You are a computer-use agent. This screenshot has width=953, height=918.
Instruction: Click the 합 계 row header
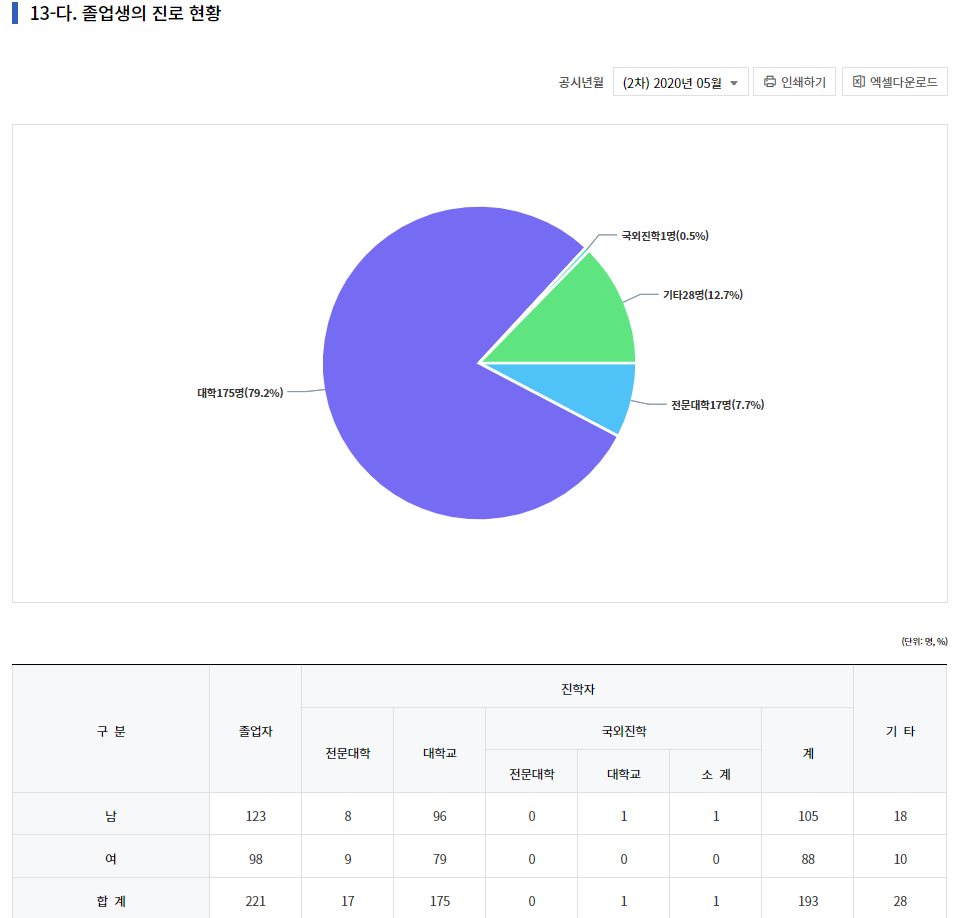tap(110, 899)
